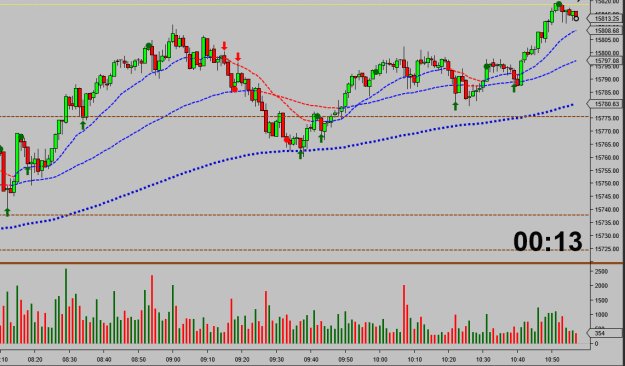The width and height of the screenshot is (625, 366).
Task: Click the green up arrow below the 10:22 candle
Action: (455, 106)
